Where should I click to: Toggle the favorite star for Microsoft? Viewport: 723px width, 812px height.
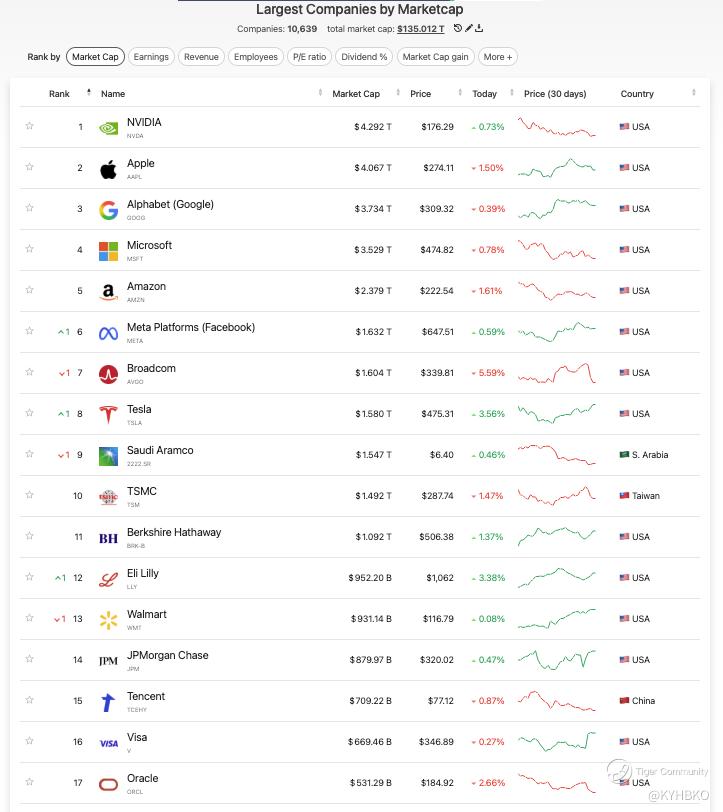point(30,249)
